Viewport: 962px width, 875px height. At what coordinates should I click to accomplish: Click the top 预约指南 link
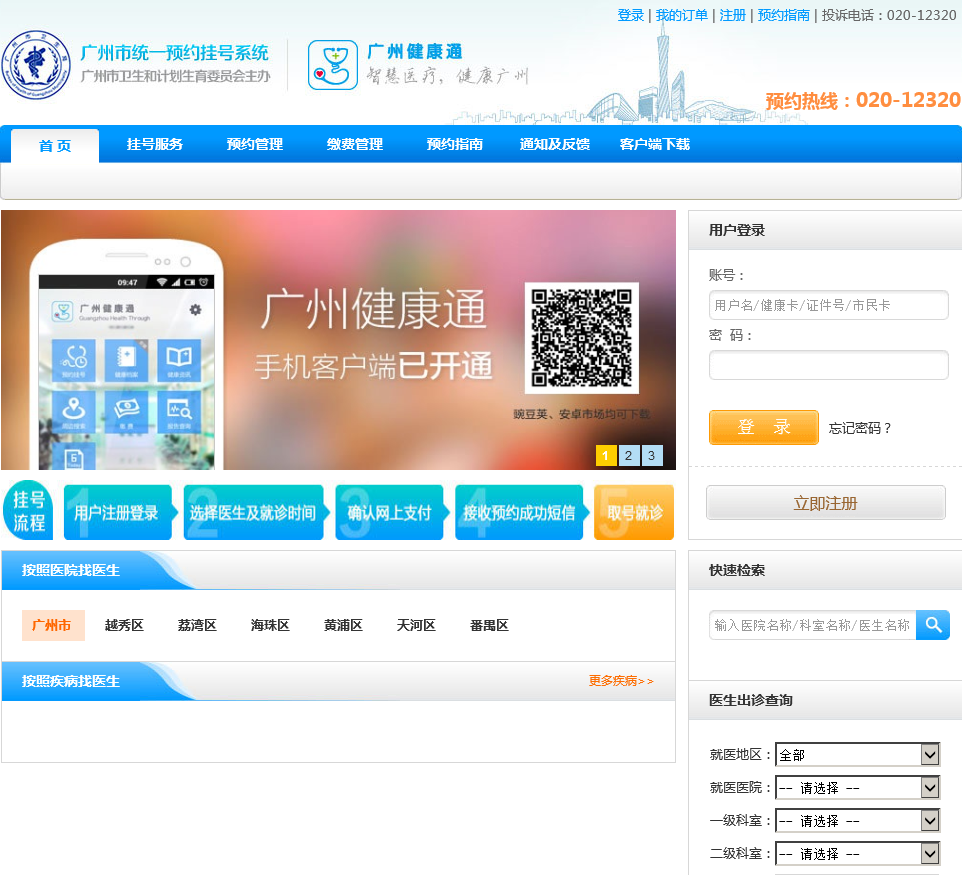[x=783, y=15]
